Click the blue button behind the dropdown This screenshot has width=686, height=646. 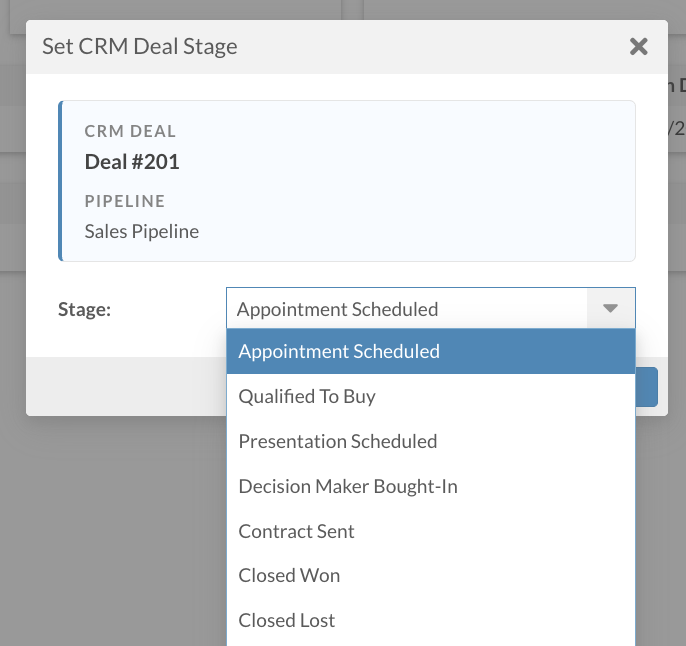point(647,387)
